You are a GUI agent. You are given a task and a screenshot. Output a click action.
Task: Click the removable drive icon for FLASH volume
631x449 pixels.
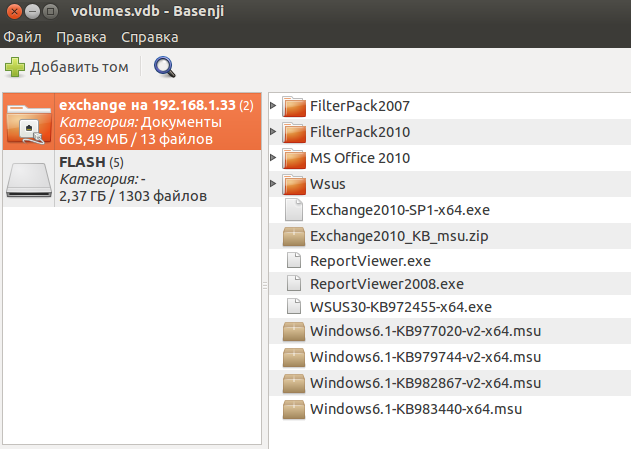click(29, 179)
